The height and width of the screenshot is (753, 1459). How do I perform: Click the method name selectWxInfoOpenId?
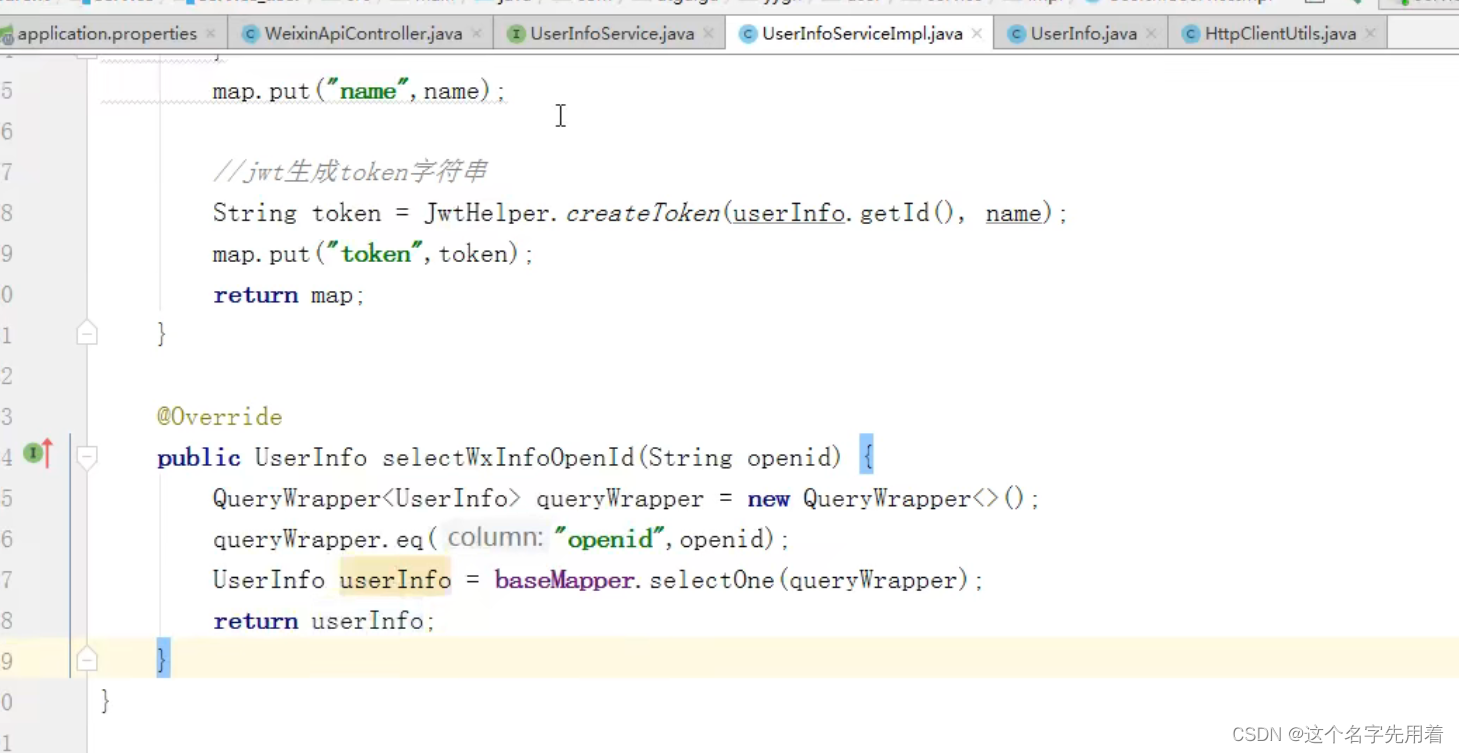[x=509, y=458]
